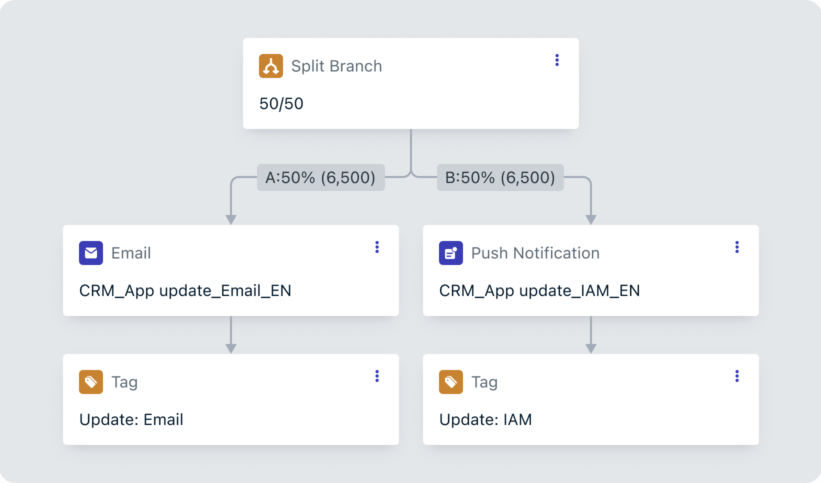Click the Push Notification node title
Image resolution: width=821 pixels, height=483 pixels.
(x=535, y=253)
